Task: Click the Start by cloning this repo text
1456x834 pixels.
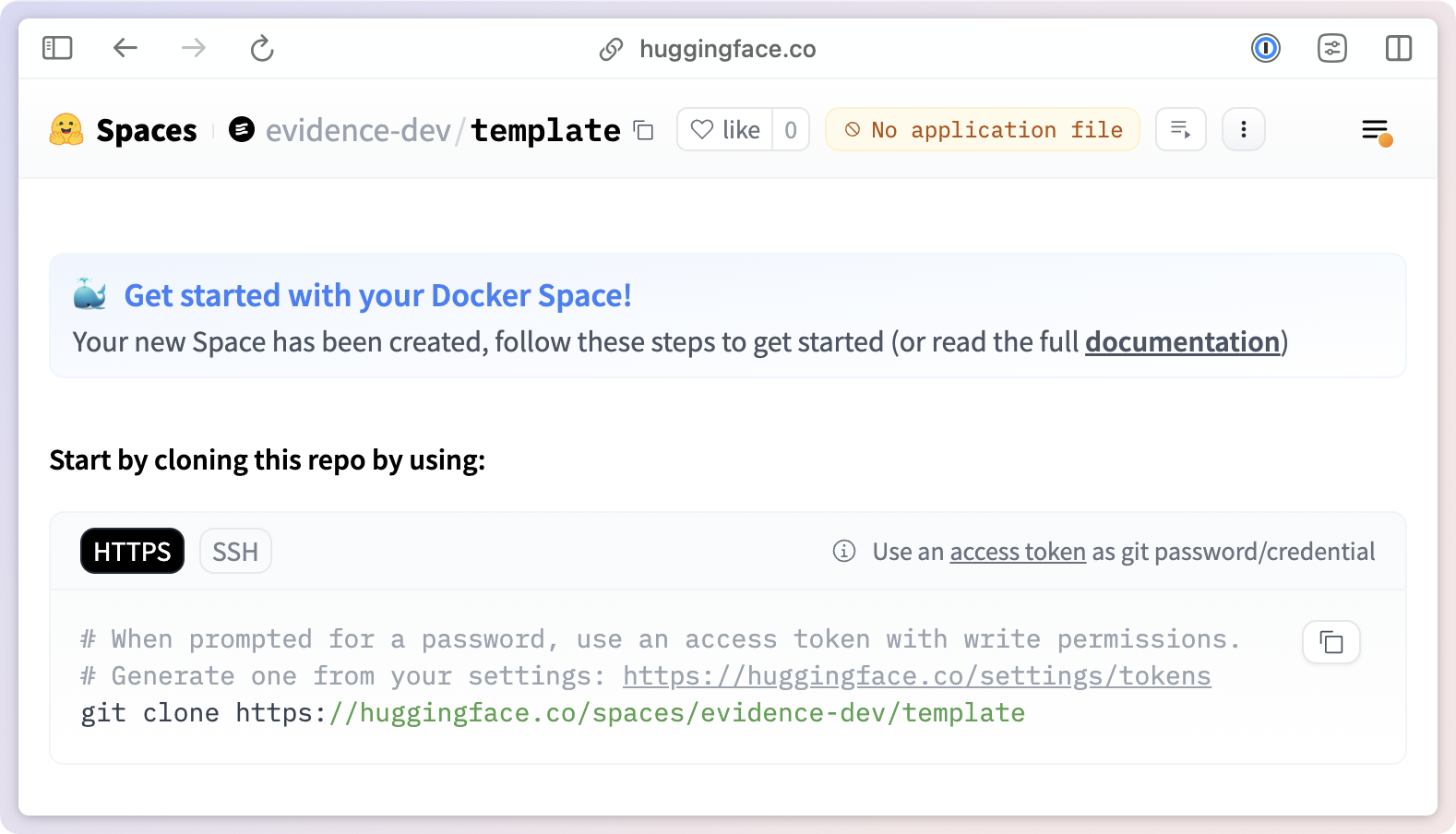Action: point(268,459)
